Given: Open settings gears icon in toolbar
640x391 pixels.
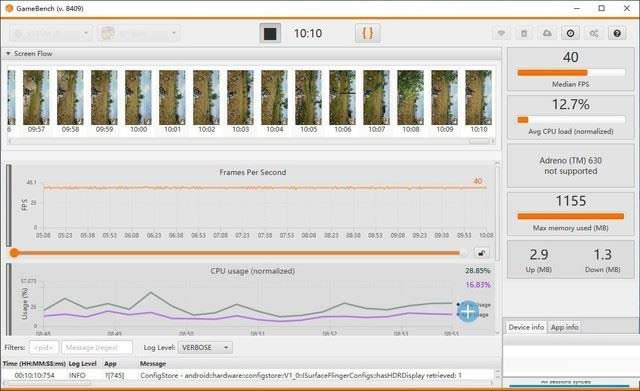Looking at the screenshot, I should 594,33.
